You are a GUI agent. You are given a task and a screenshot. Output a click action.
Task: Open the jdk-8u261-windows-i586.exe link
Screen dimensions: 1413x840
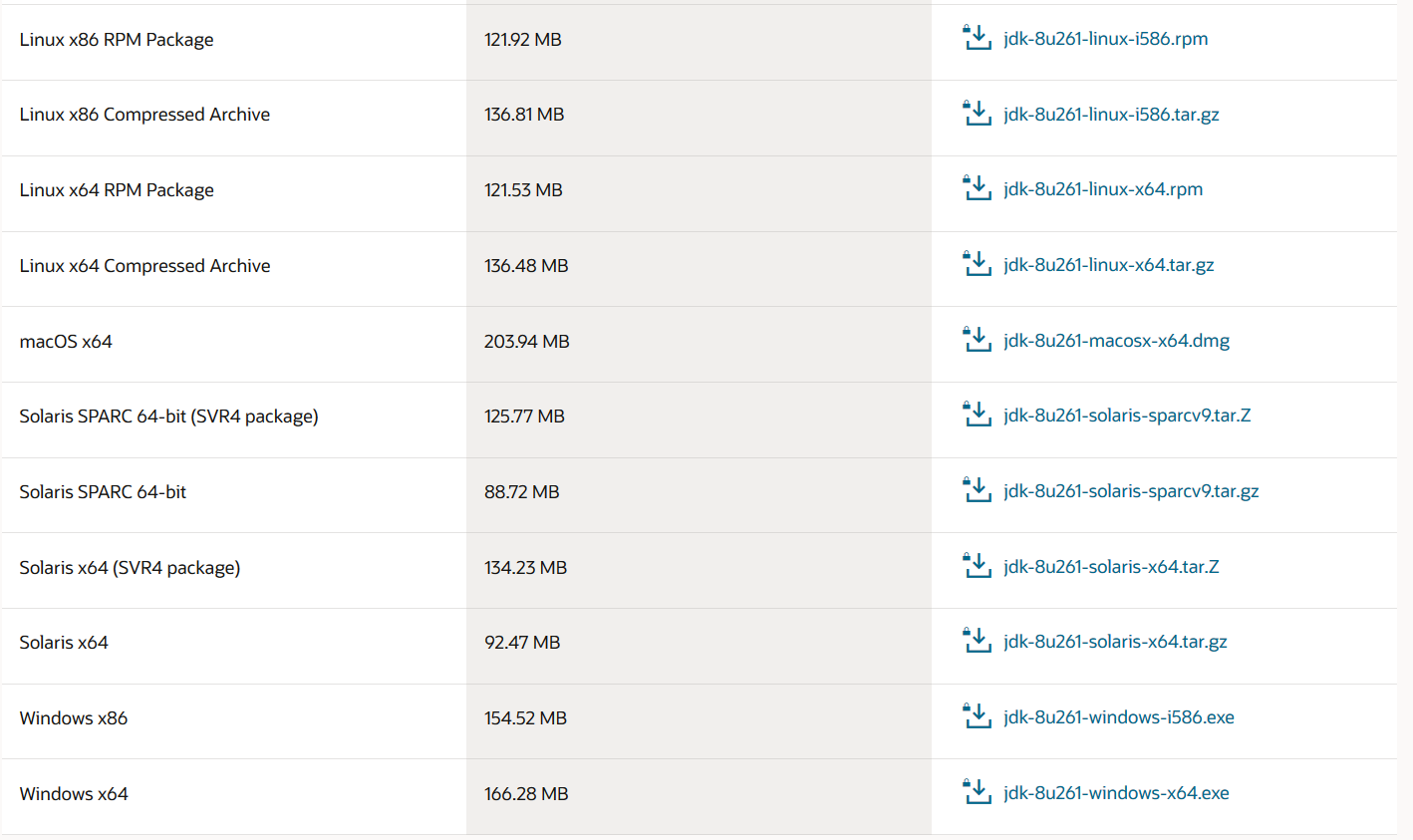click(x=1119, y=717)
